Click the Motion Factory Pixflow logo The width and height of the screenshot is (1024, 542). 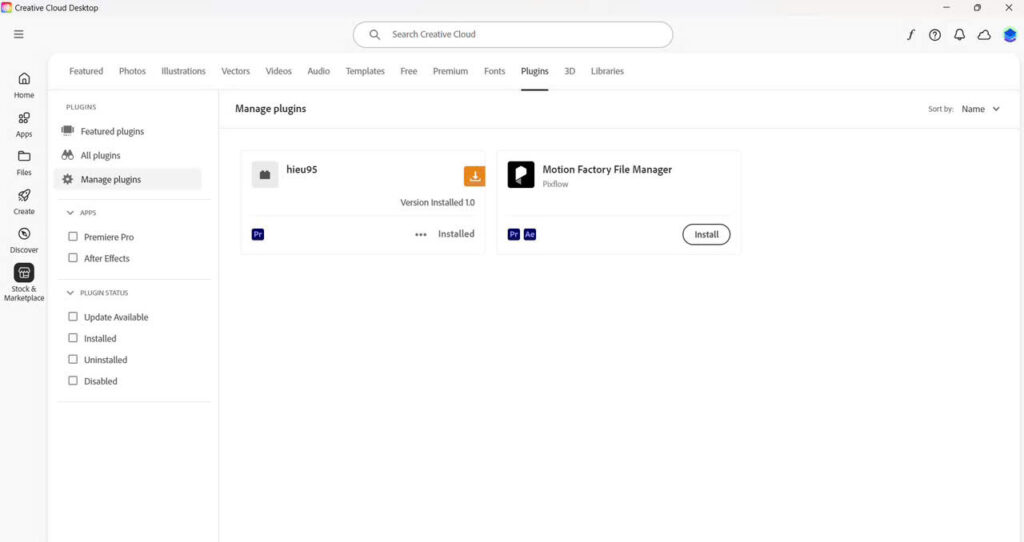(x=521, y=175)
